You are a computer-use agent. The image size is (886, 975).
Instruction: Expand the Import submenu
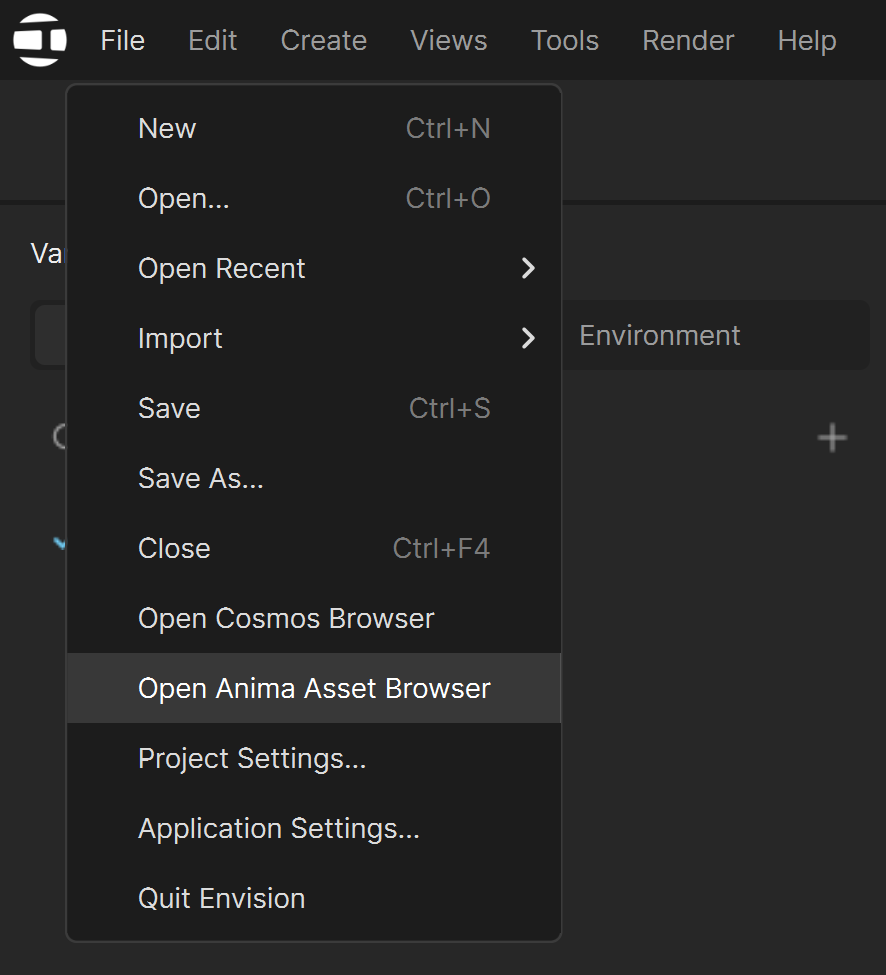click(x=314, y=338)
